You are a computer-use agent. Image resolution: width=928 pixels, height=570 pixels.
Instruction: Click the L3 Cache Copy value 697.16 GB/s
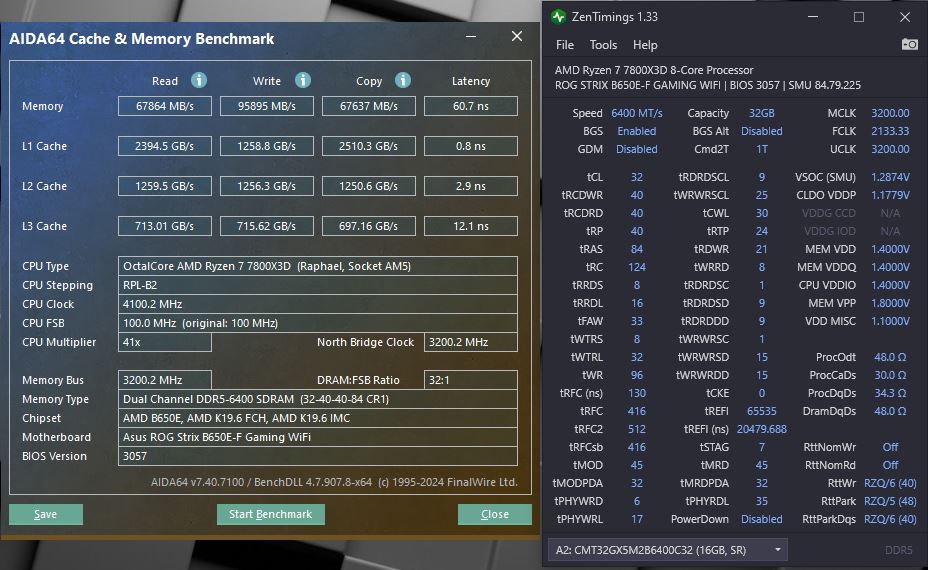pos(369,226)
